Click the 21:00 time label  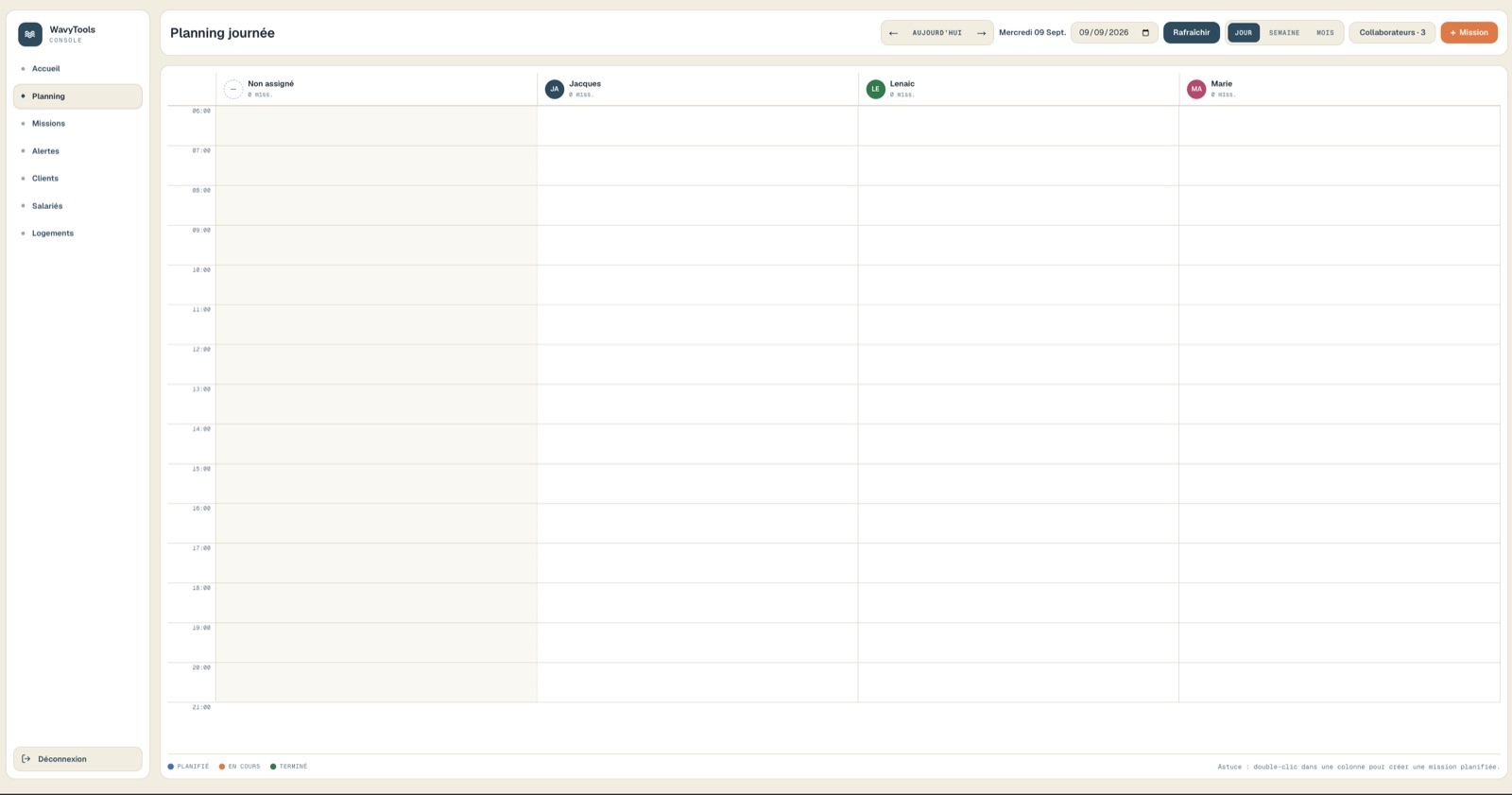coord(201,707)
